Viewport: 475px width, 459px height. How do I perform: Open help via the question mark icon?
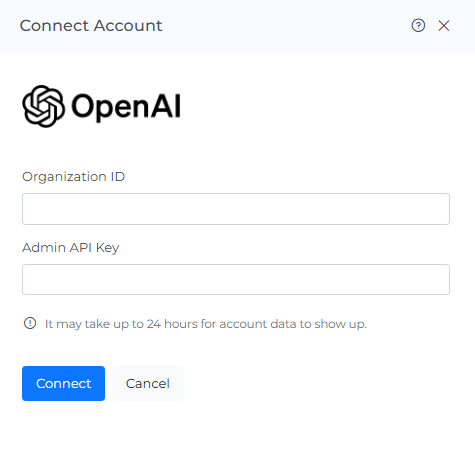point(418,26)
